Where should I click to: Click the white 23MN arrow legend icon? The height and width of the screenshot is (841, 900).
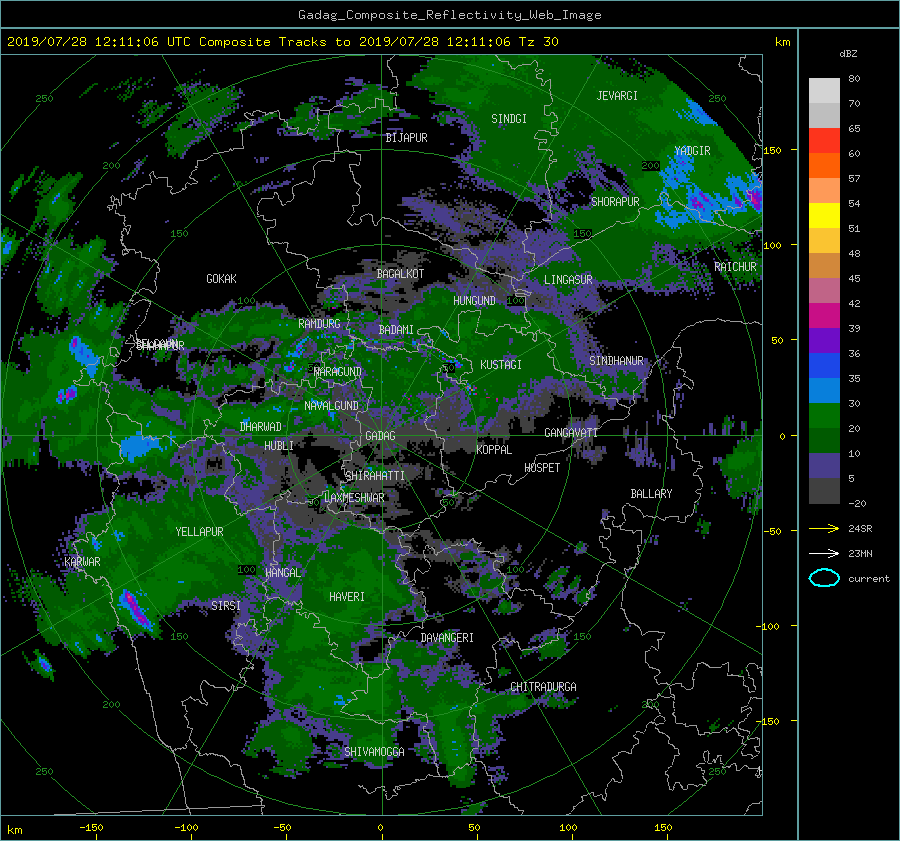(x=824, y=553)
